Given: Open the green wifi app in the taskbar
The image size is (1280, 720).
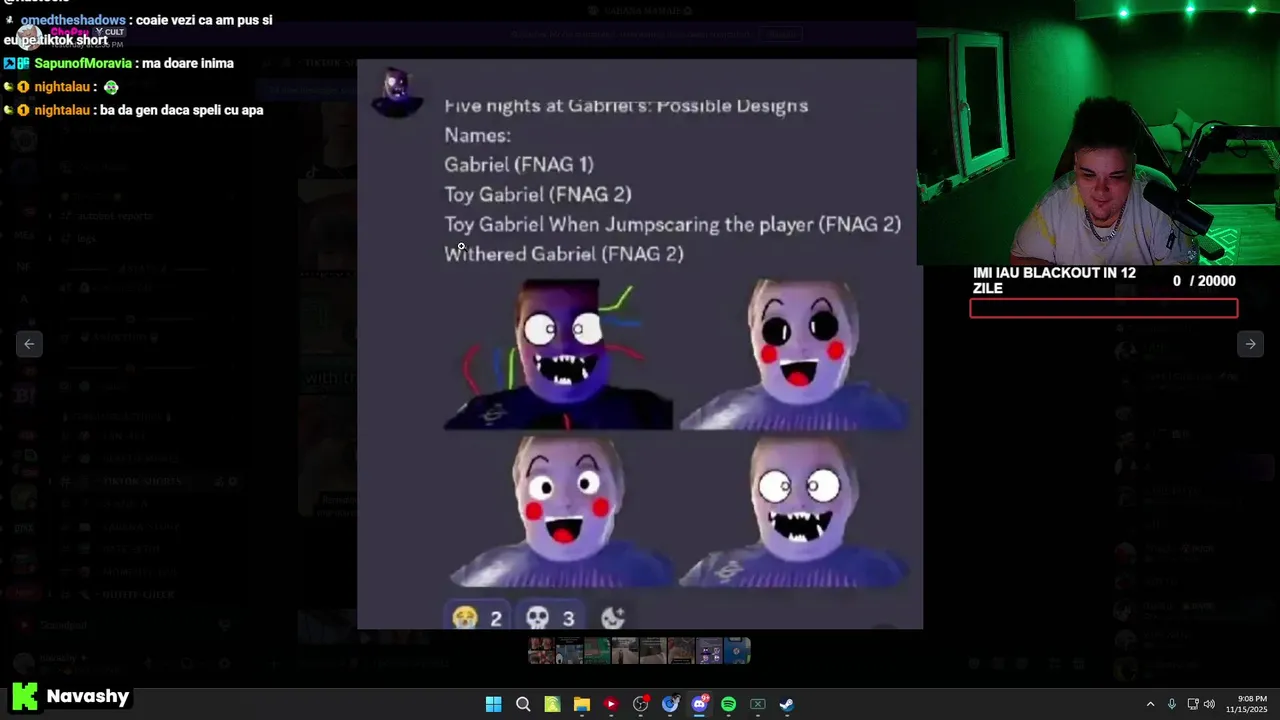Looking at the screenshot, I should click(552, 704).
